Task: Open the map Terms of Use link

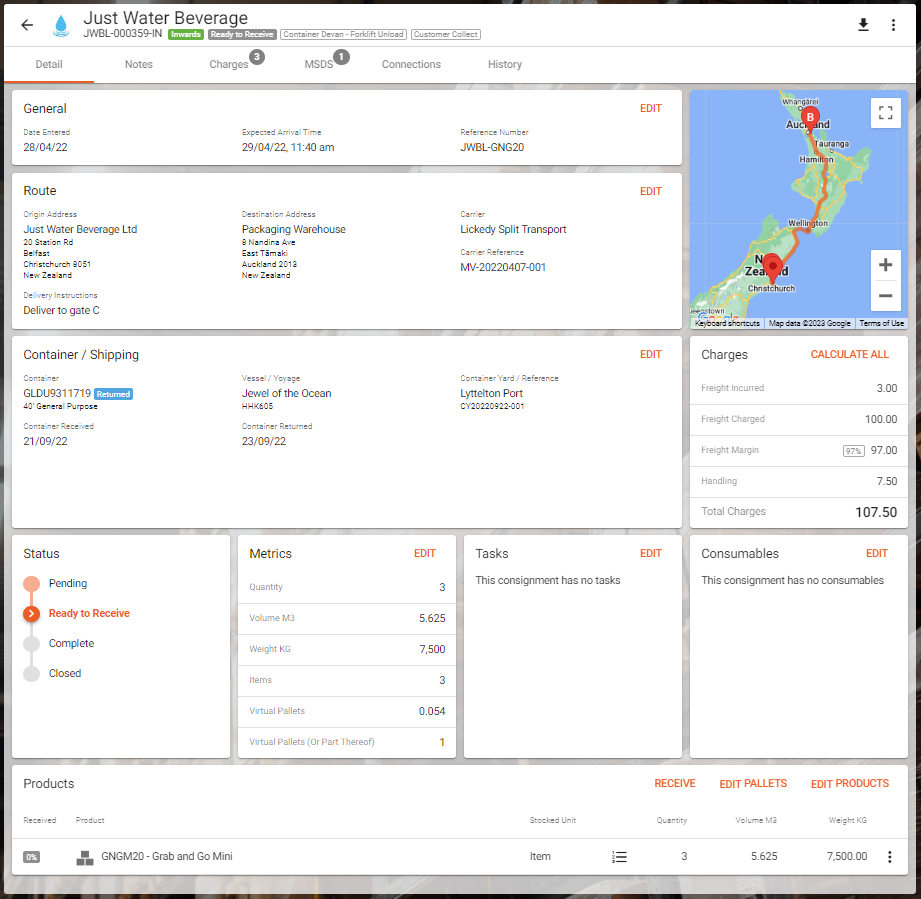Action: [882, 324]
